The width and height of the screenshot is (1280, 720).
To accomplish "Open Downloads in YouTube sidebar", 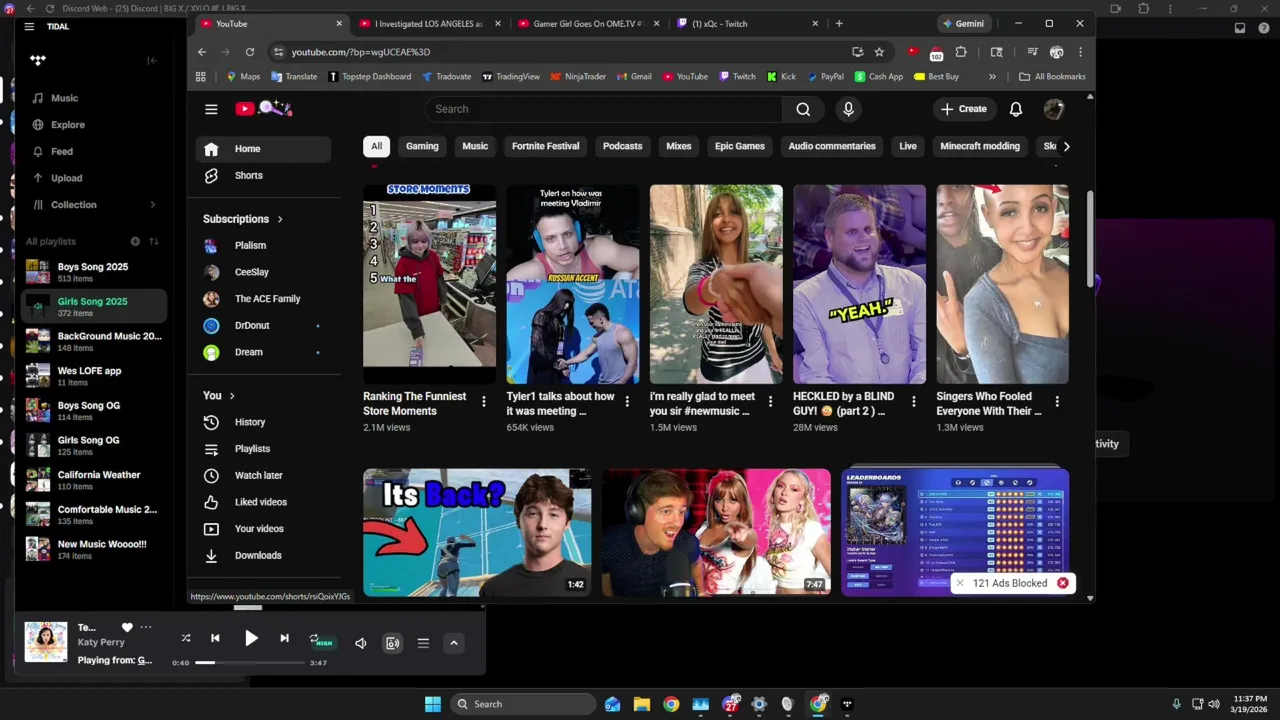I will point(264,555).
